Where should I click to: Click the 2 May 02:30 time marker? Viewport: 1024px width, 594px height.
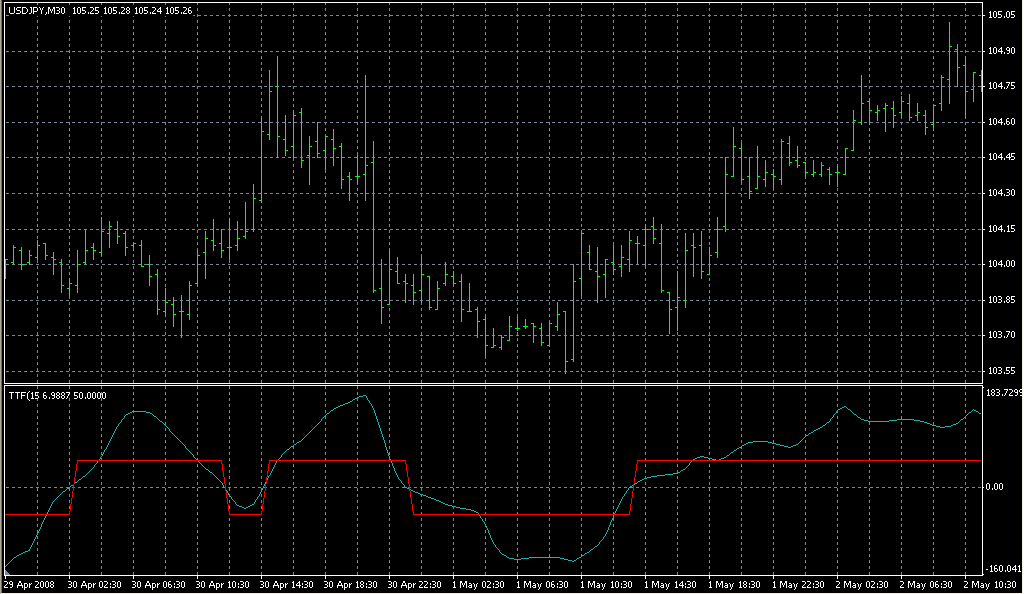862,584
